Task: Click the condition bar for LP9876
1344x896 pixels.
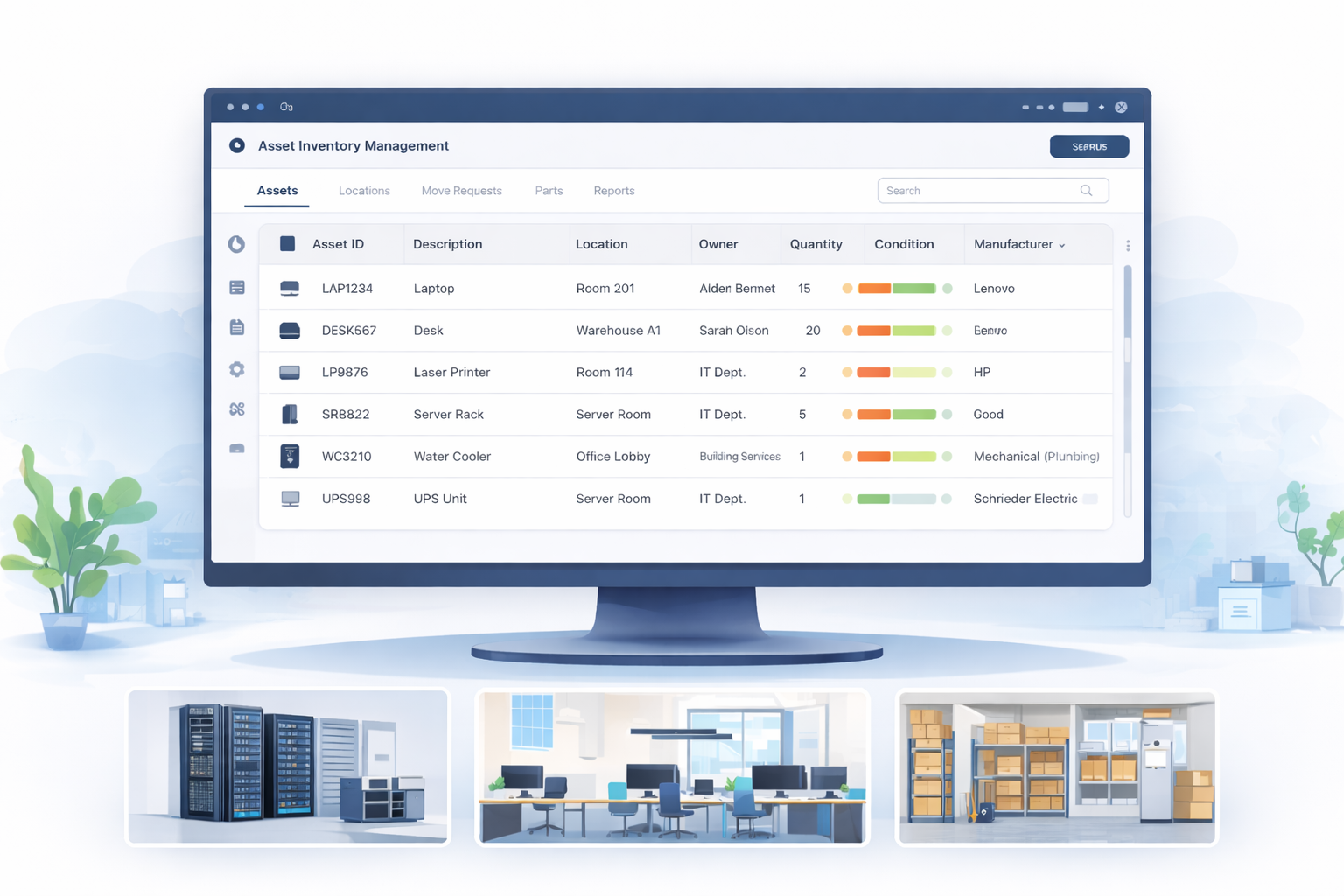Action: [897, 373]
